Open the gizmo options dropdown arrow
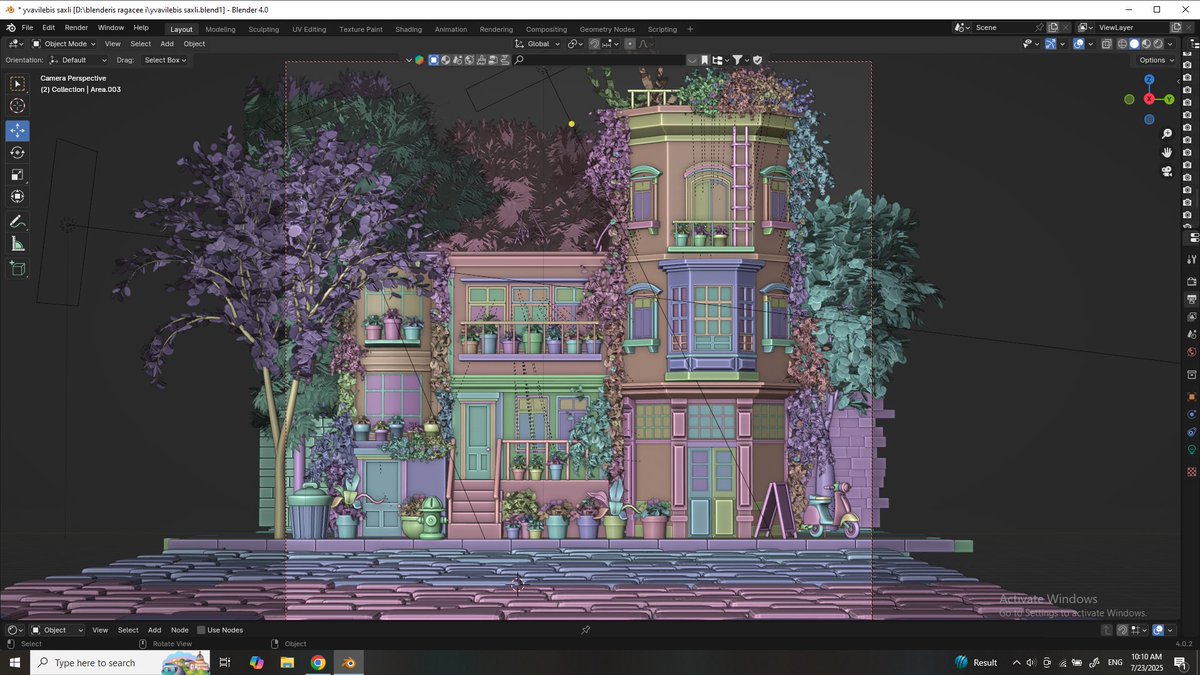The width and height of the screenshot is (1200, 675). [1062, 44]
